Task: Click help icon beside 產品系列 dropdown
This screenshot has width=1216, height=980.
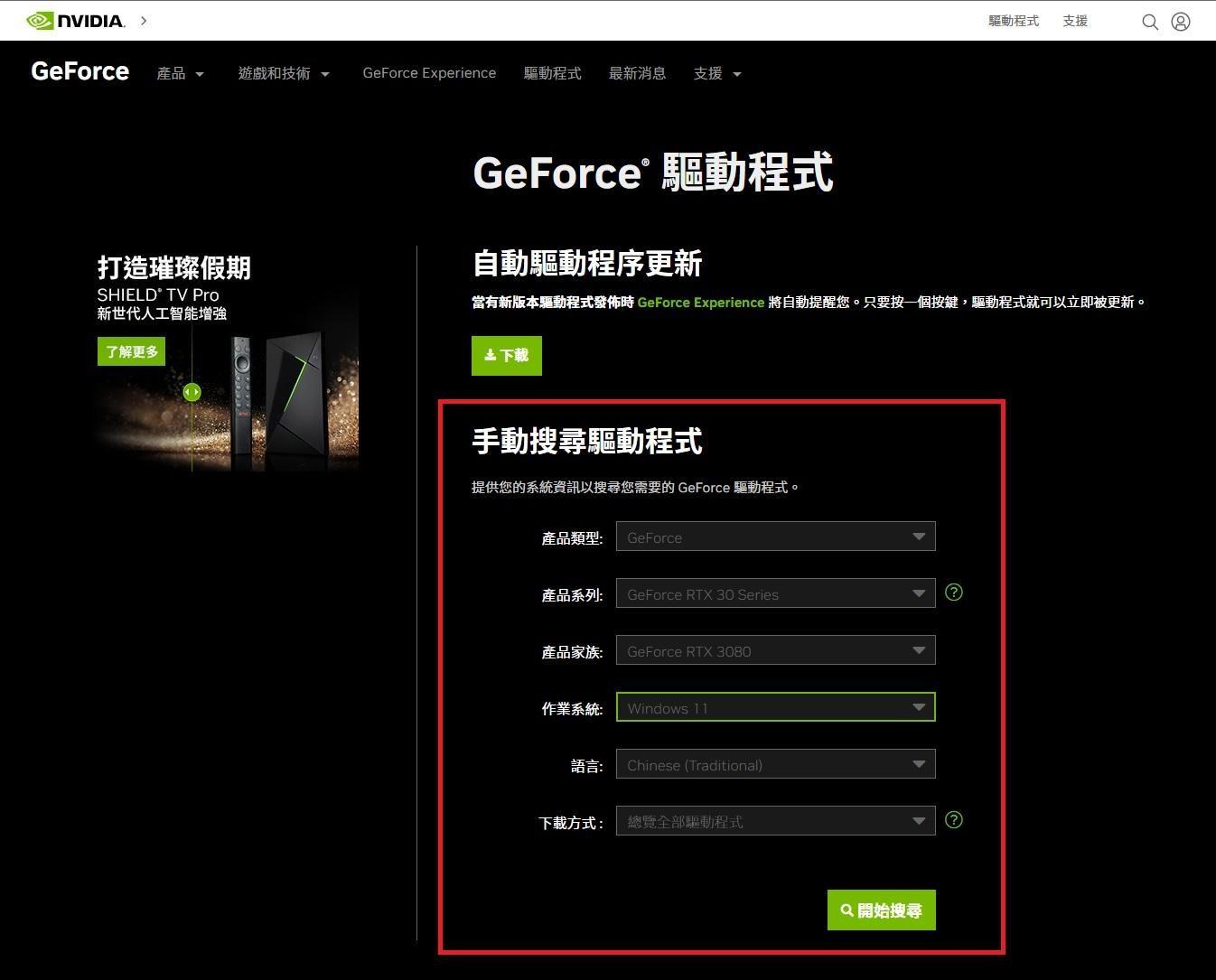Action: [x=953, y=593]
